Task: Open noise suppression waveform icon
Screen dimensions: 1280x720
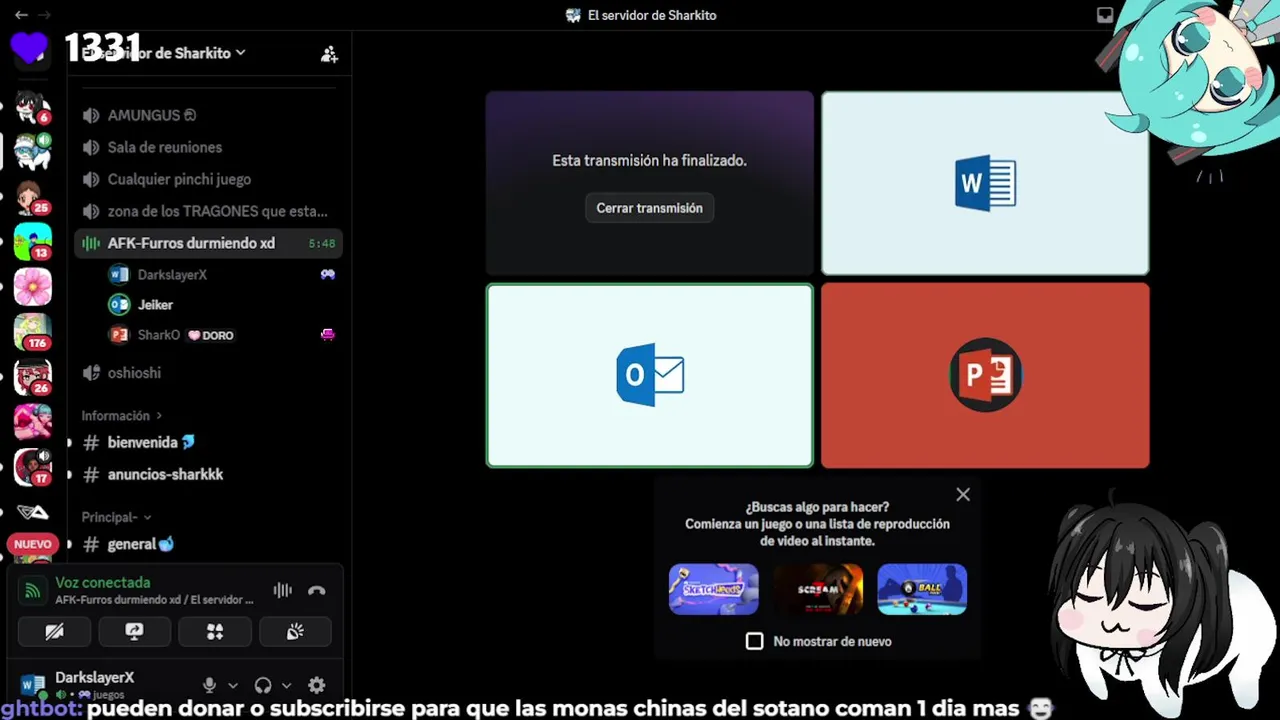Action: (283, 590)
